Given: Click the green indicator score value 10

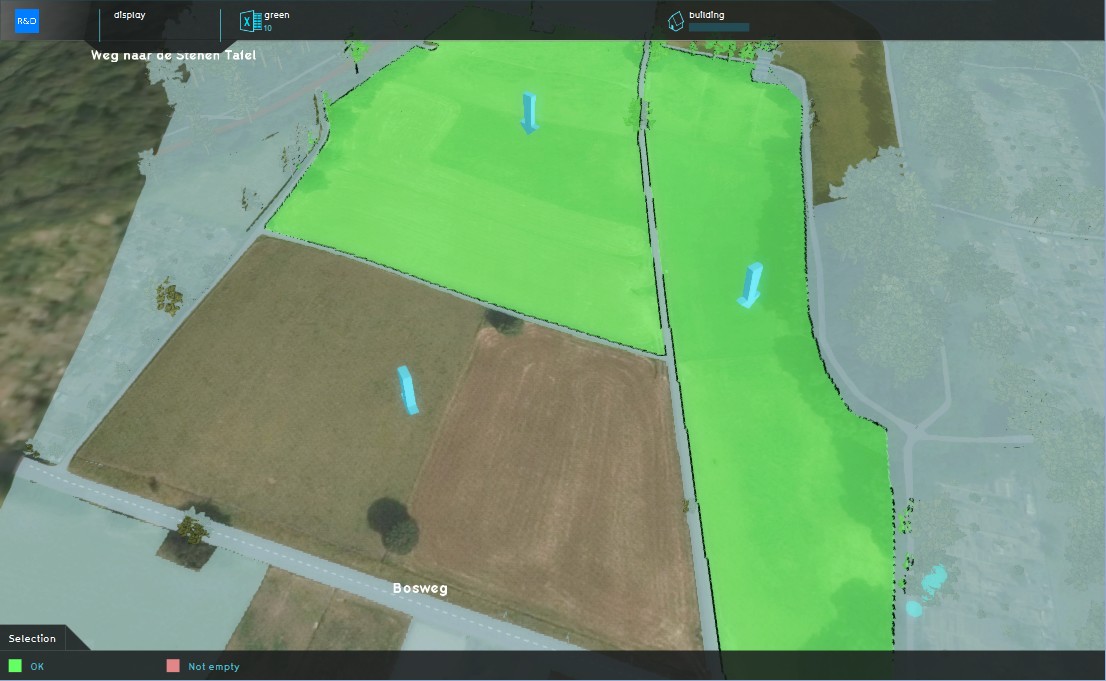Looking at the screenshot, I should (268, 28).
